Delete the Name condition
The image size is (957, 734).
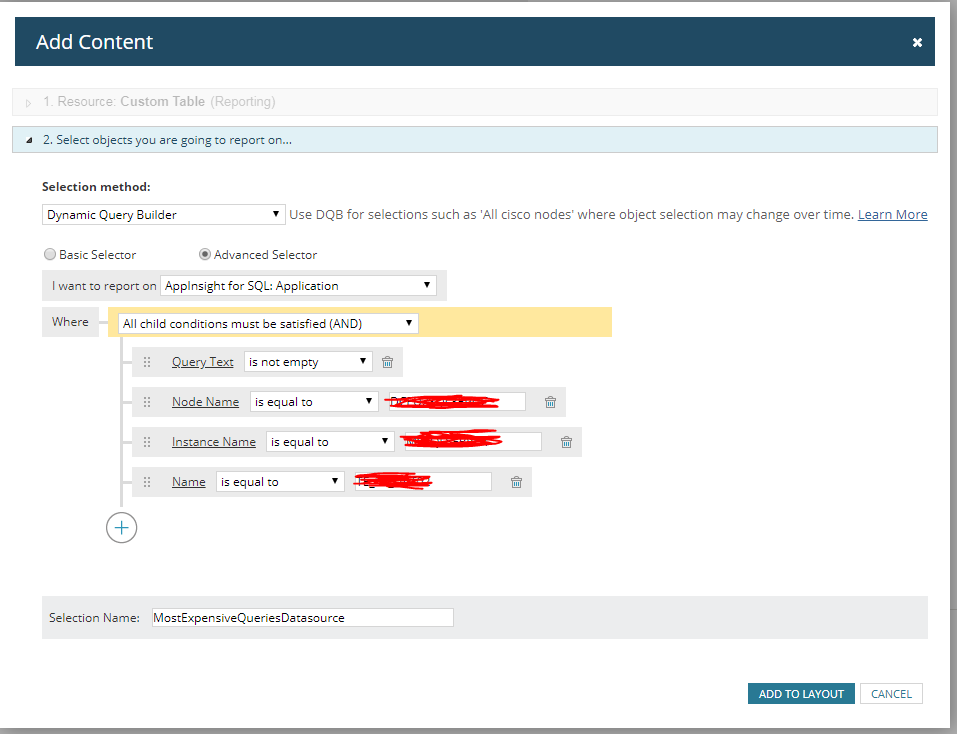click(x=516, y=482)
